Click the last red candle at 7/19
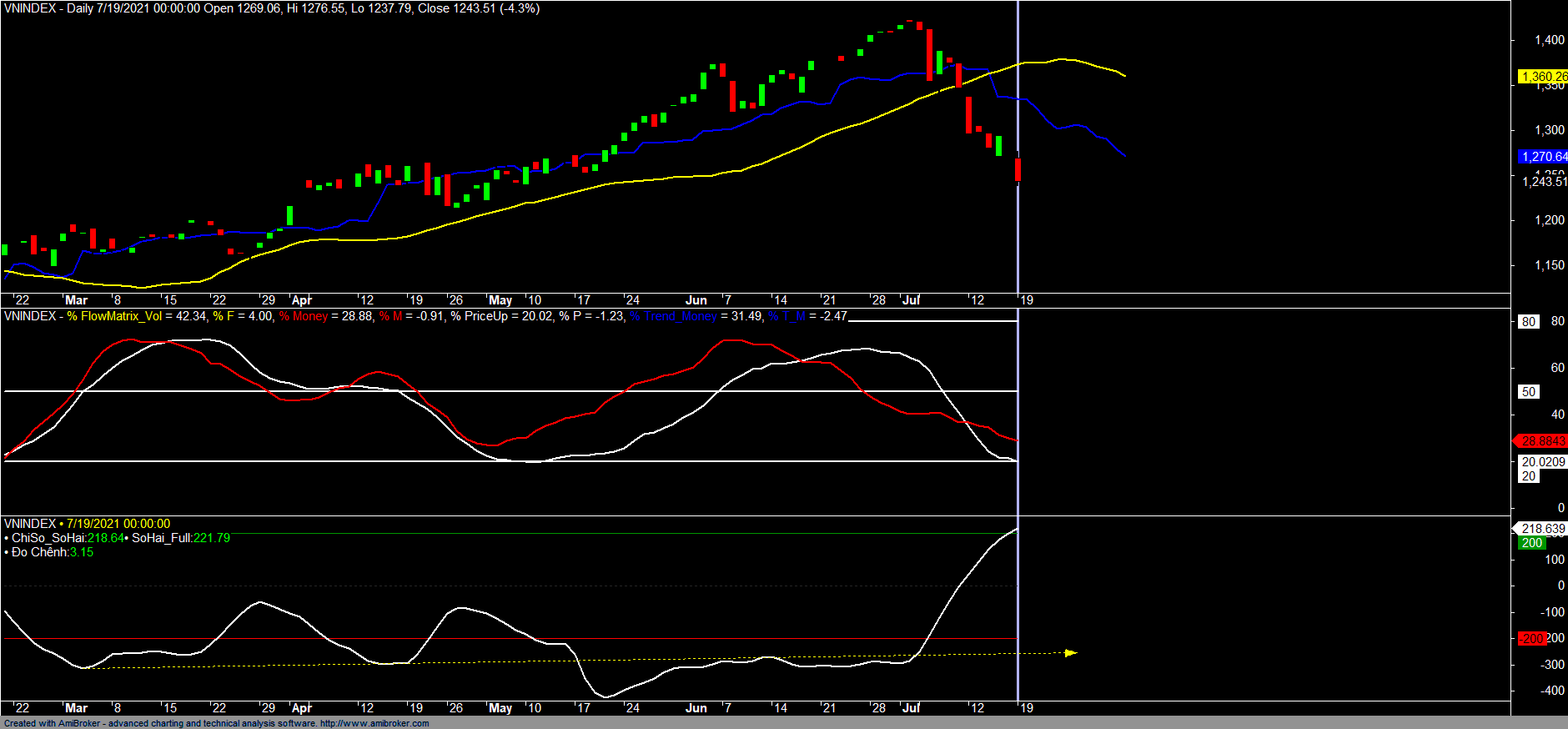Screen dimensions: 1568x729 pos(1018,169)
